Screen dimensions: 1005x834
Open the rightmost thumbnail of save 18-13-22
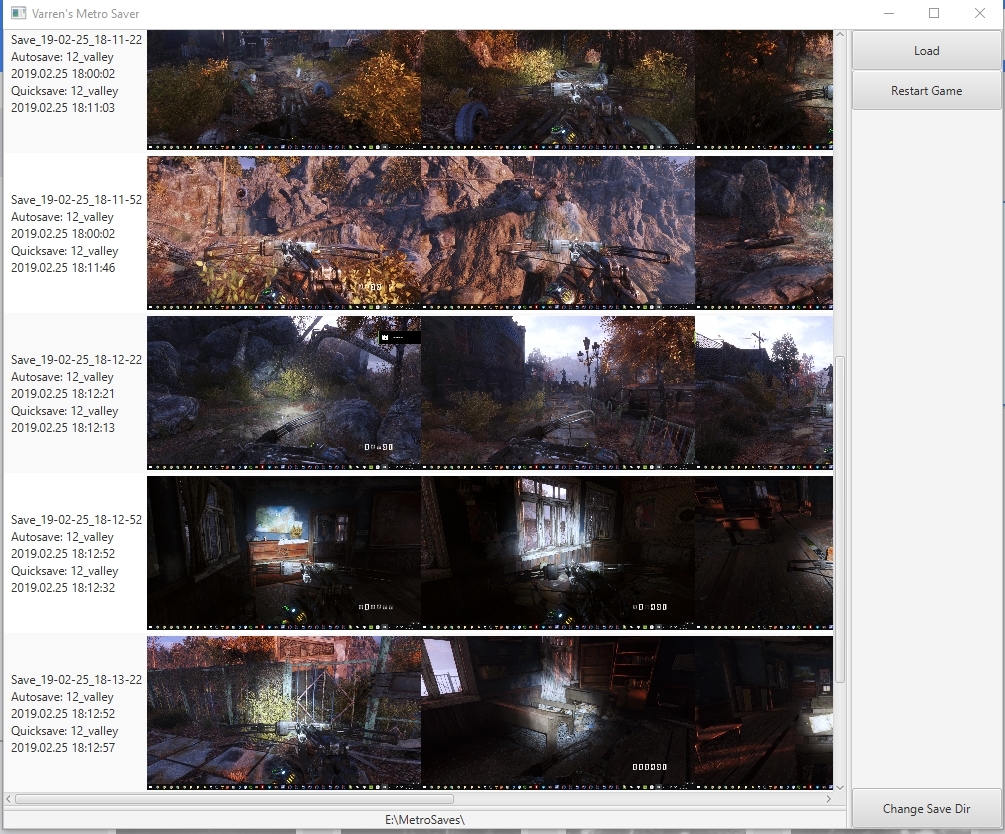point(764,713)
